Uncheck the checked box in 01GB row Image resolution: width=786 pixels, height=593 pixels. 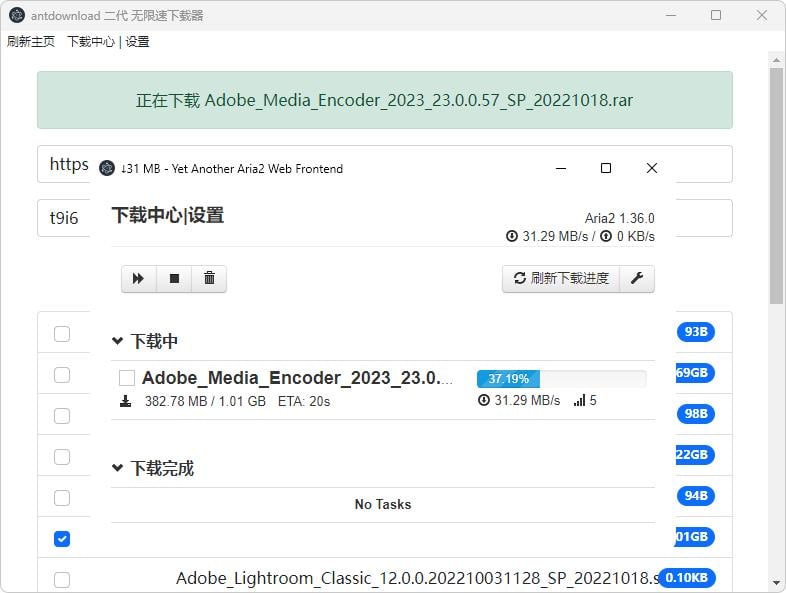(62, 539)
